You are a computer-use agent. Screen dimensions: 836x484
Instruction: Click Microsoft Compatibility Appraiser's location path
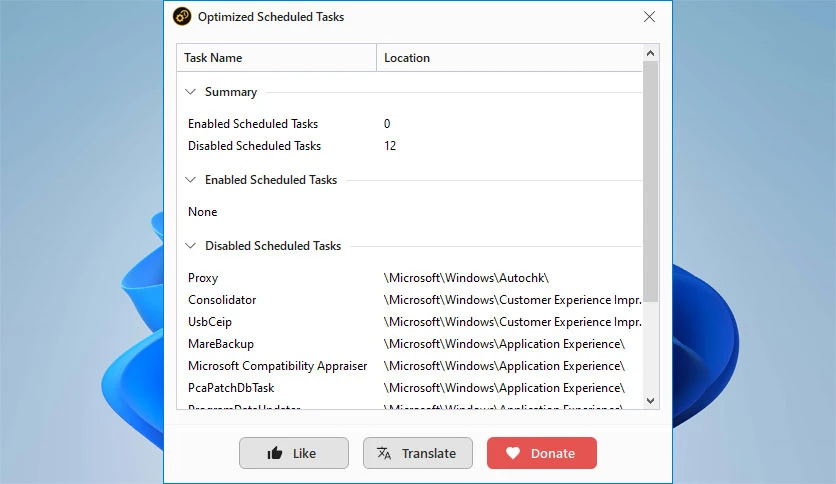tap(504, 366)
